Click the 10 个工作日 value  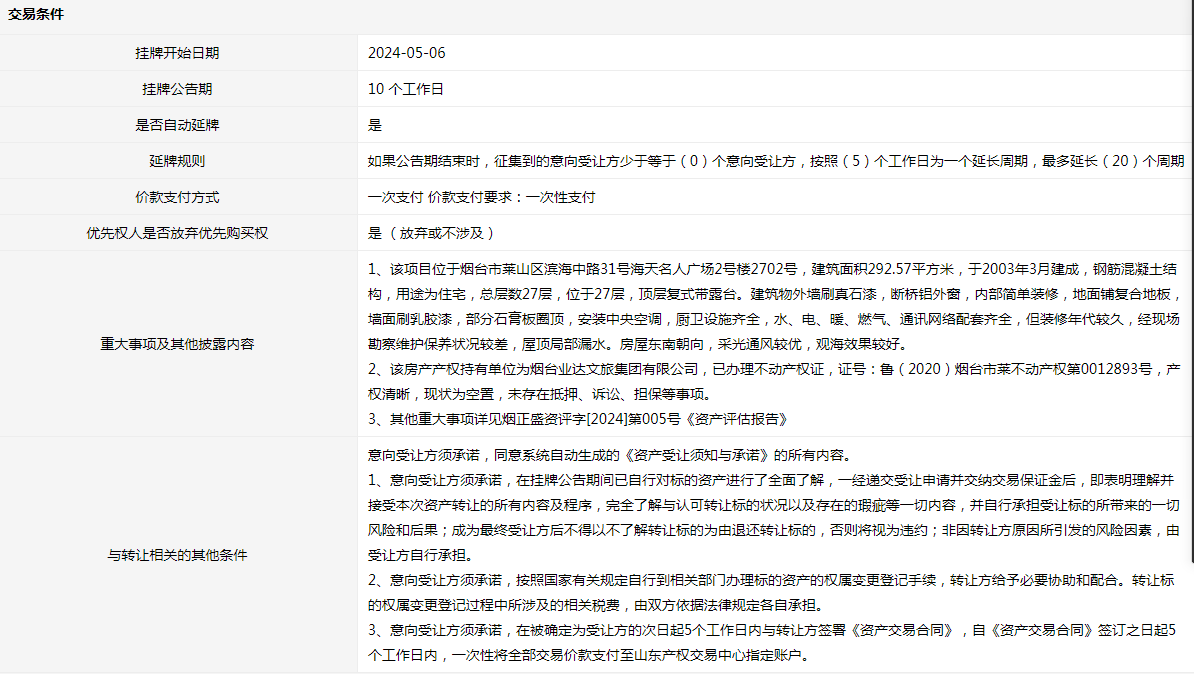click(405, 89)
